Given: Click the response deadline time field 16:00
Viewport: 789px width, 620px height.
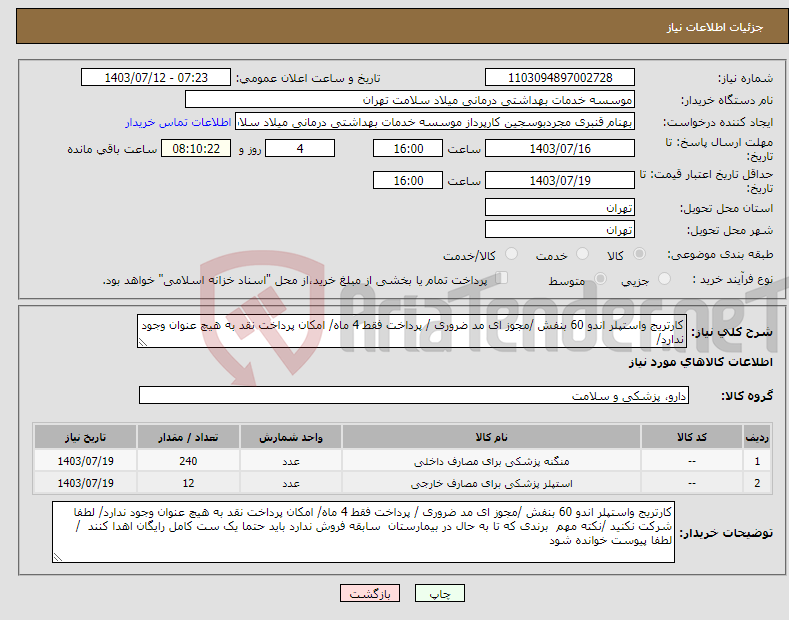Looking at the screenshot, I should 408,148.
